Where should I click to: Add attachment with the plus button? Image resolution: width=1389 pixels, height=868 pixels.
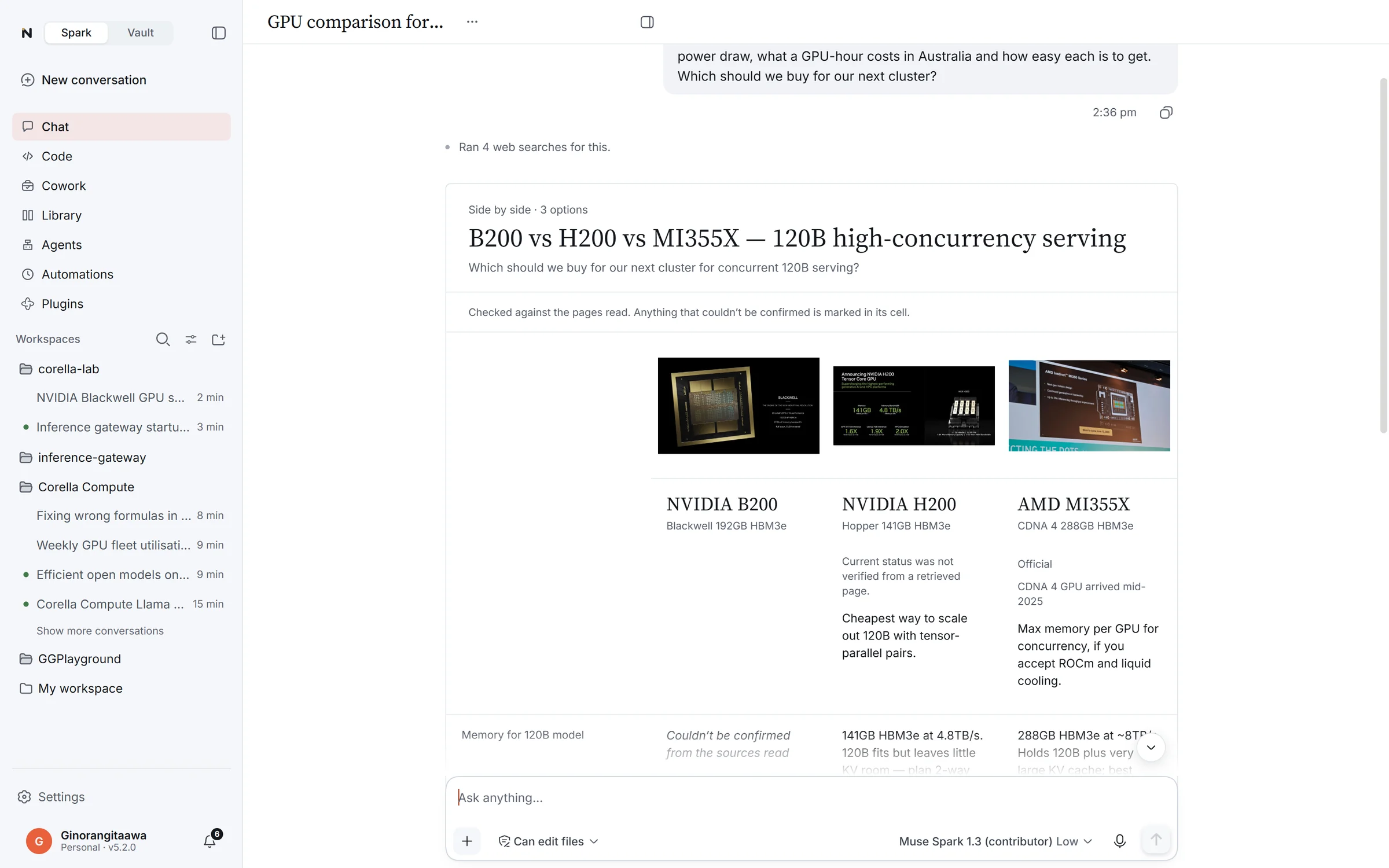coord(467,841)
